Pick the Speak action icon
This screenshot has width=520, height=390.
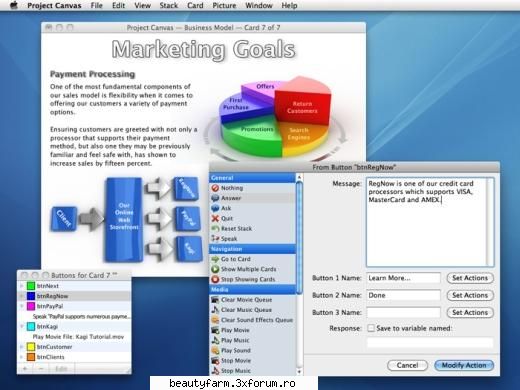coord(215,239)
